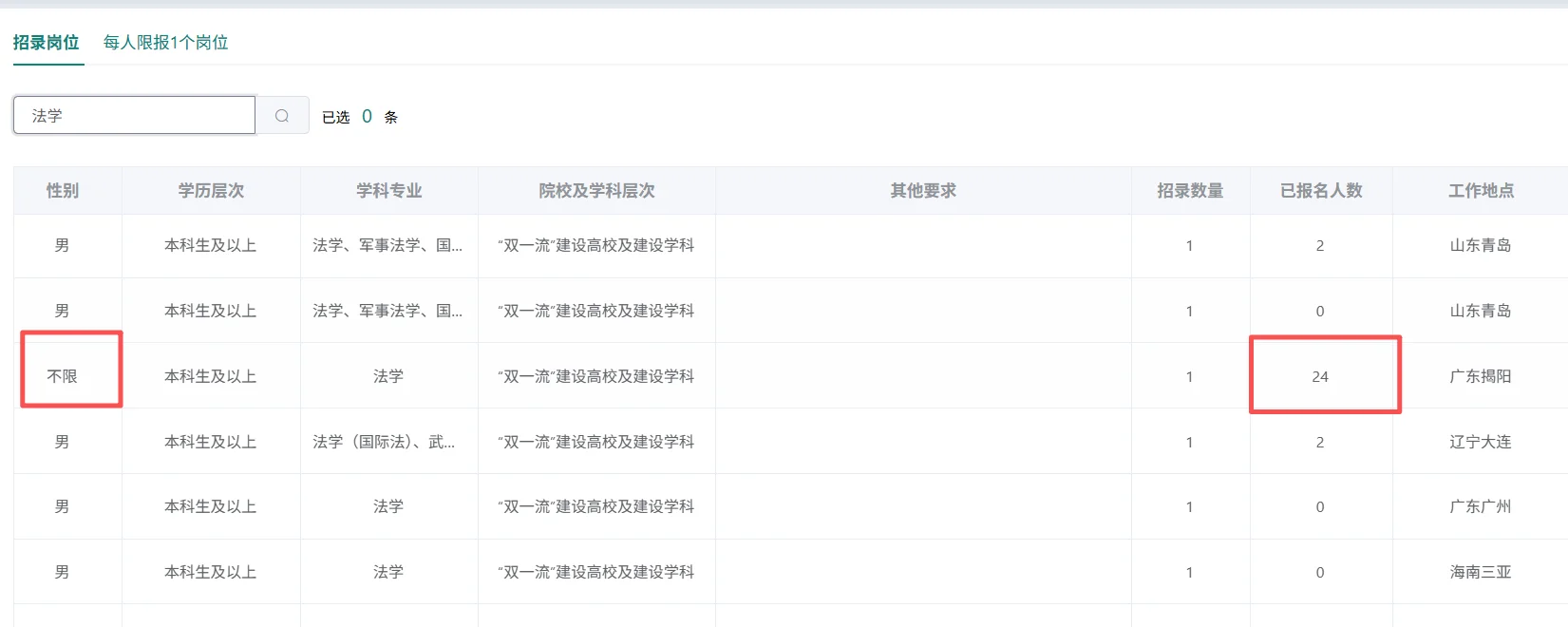Viewport: 1568px width, 627px height.
Task: Click the 学科专业 column header
Action: 389,191
